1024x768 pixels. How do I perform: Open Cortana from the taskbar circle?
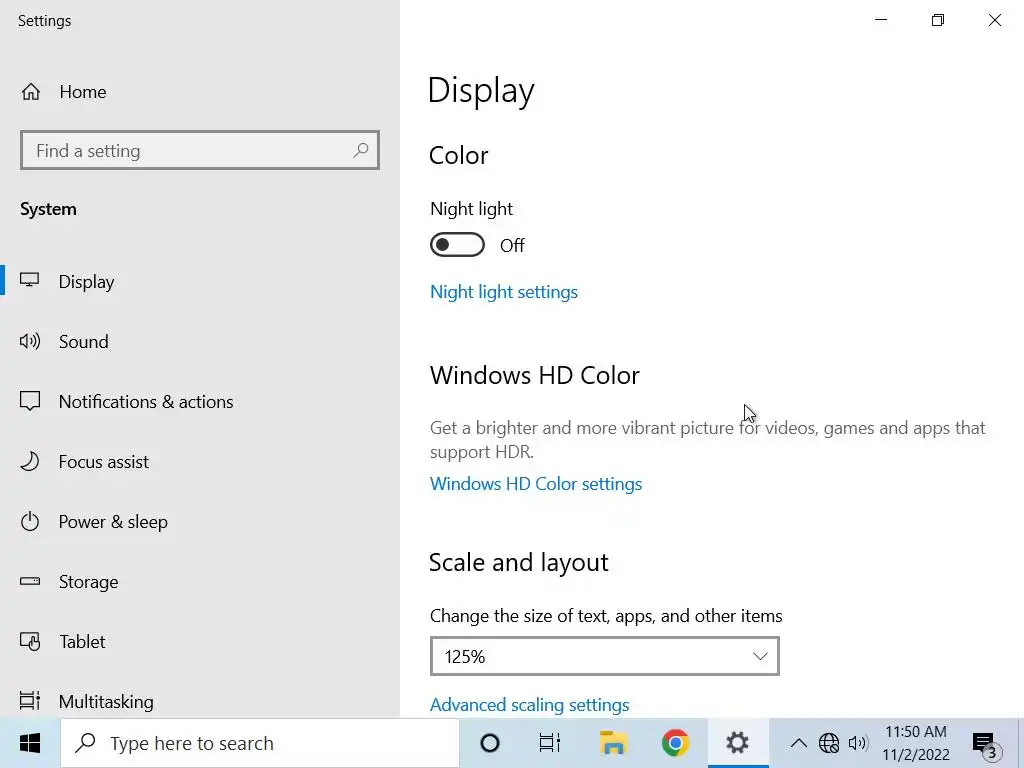point(490,743)
